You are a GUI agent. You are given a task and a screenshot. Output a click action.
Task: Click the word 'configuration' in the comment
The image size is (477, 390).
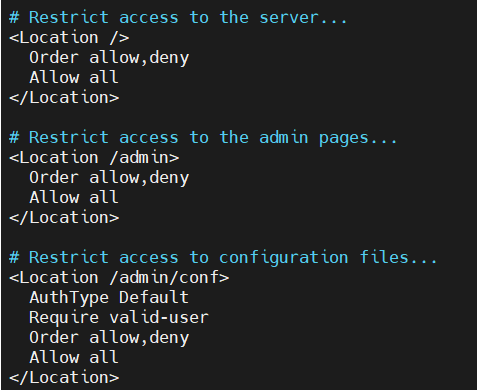(284, 258)
